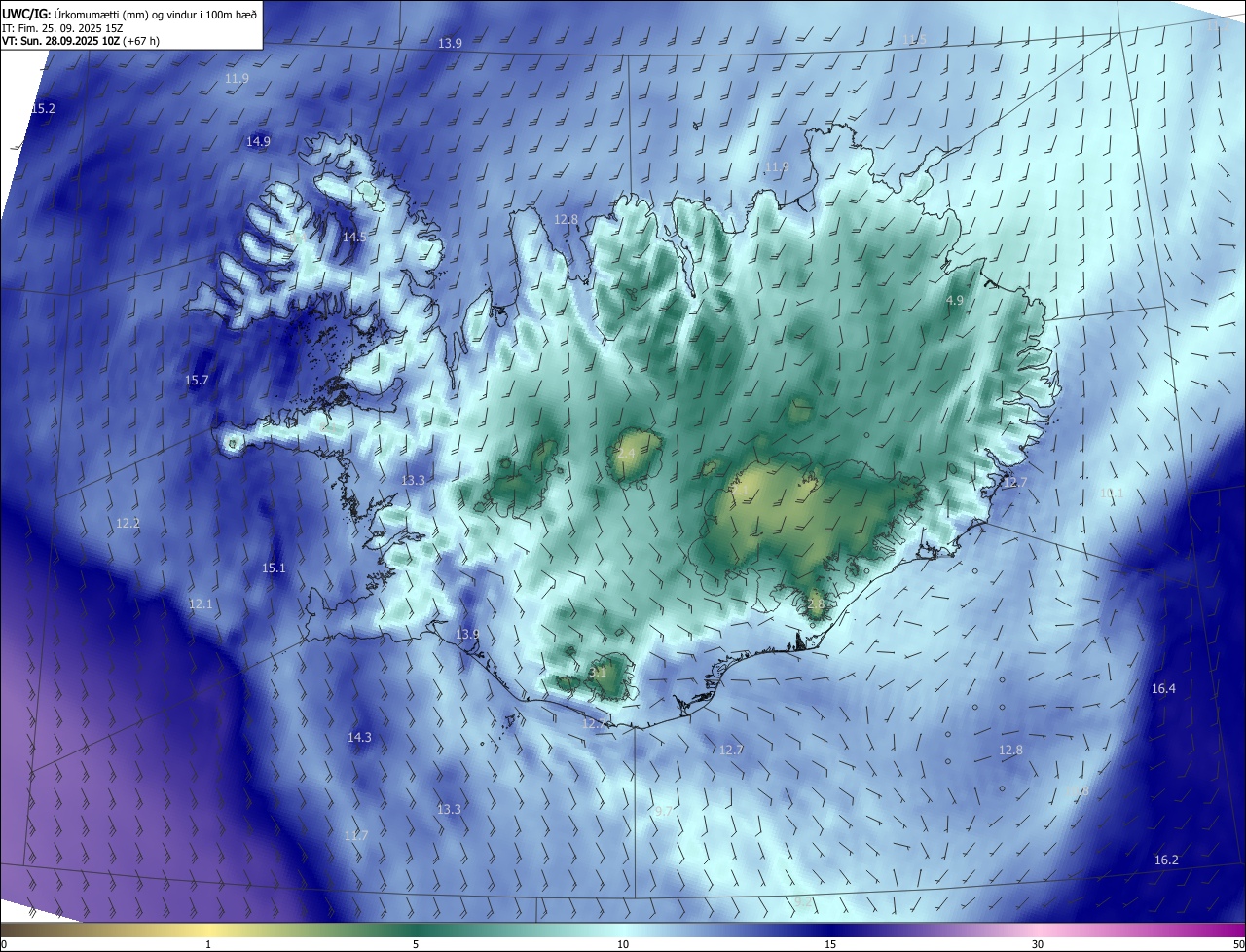Click the 3.1 value on the glacier

point(599,672)
